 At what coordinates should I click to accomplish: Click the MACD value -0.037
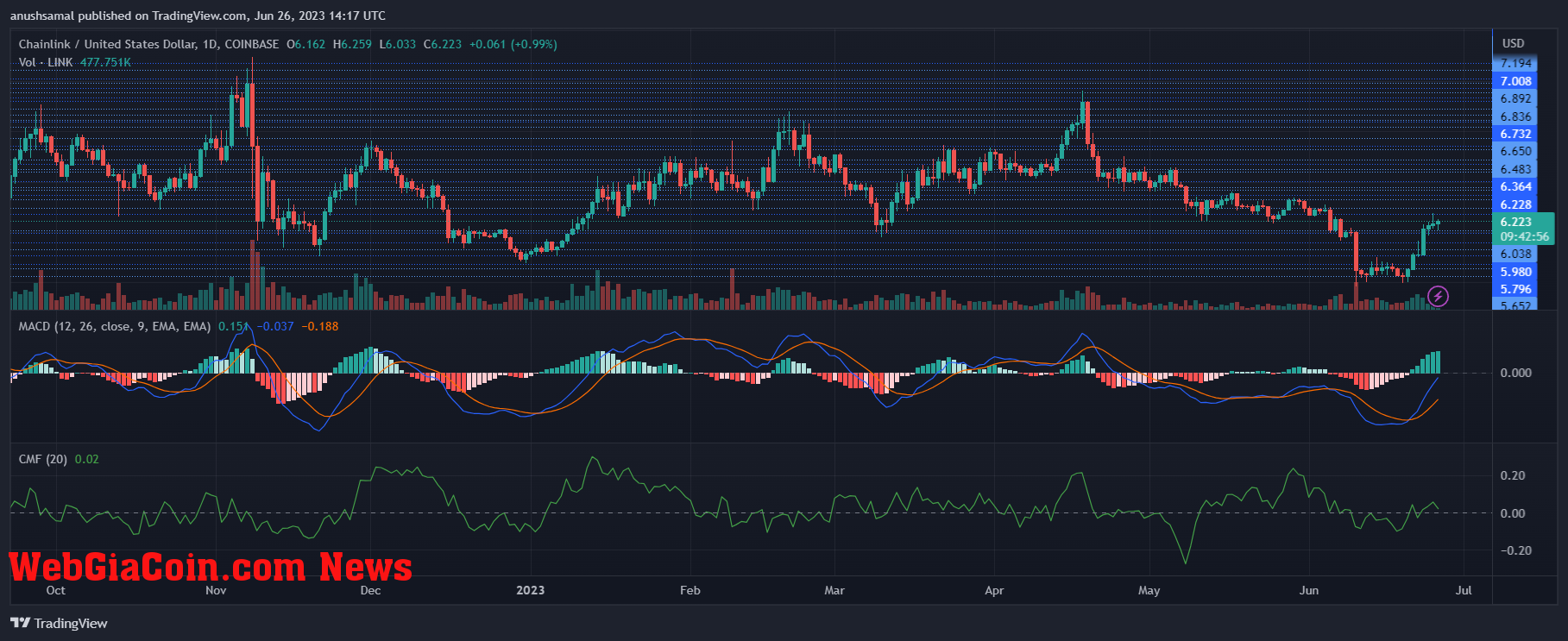tap(274, 326)
